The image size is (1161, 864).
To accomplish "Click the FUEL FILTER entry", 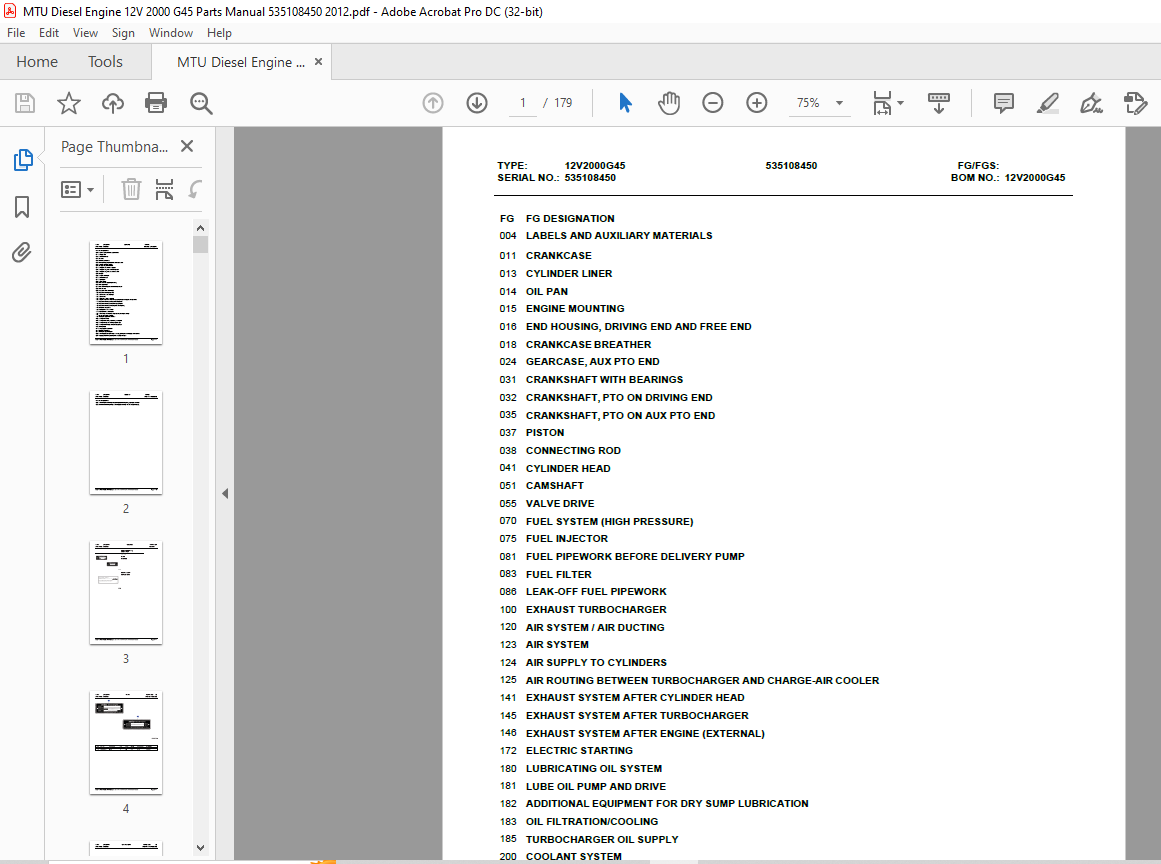I will pyautogui.click(x=558, y=575).
